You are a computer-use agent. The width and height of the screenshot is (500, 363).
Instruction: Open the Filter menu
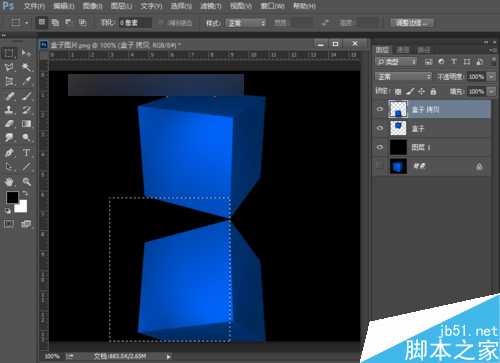click(x=211, y=6)
